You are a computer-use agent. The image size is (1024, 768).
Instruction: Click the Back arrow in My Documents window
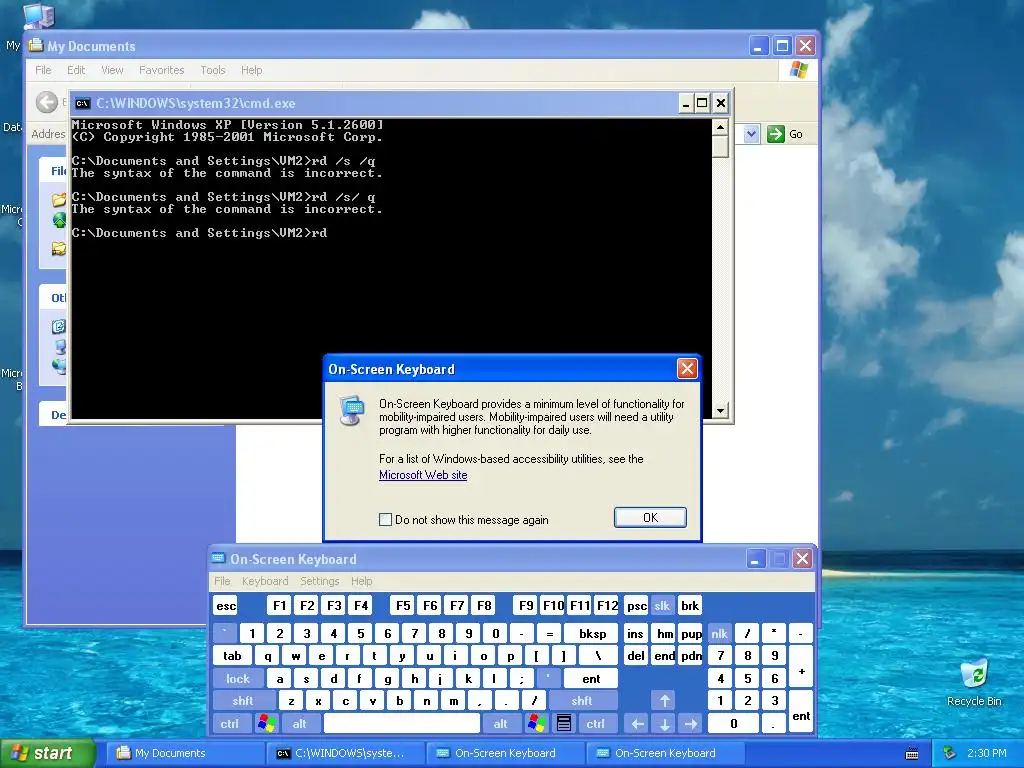pos(47,102)
